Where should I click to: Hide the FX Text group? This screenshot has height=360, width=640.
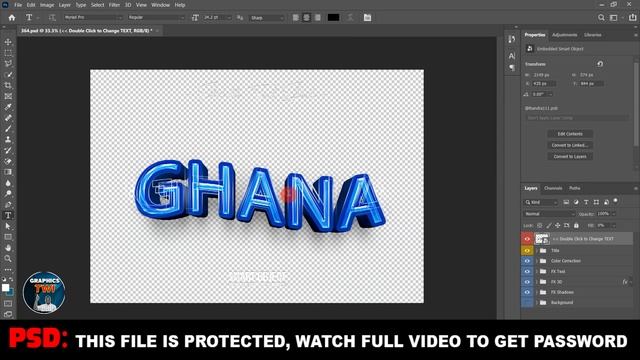[x=527, y=271]
